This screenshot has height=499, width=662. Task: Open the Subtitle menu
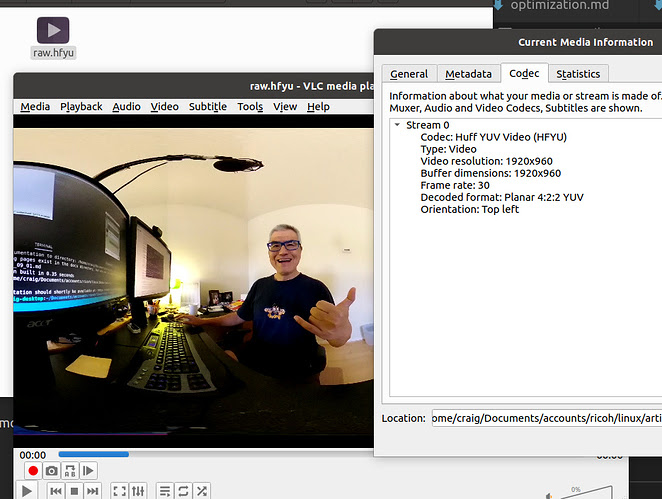(x=208, y=106)
